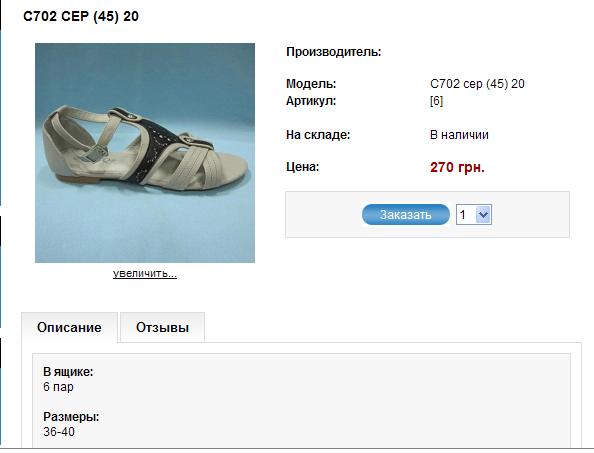Click the C702 СЕР (45) 20 heading
The image size is (594, 453).
81,16
